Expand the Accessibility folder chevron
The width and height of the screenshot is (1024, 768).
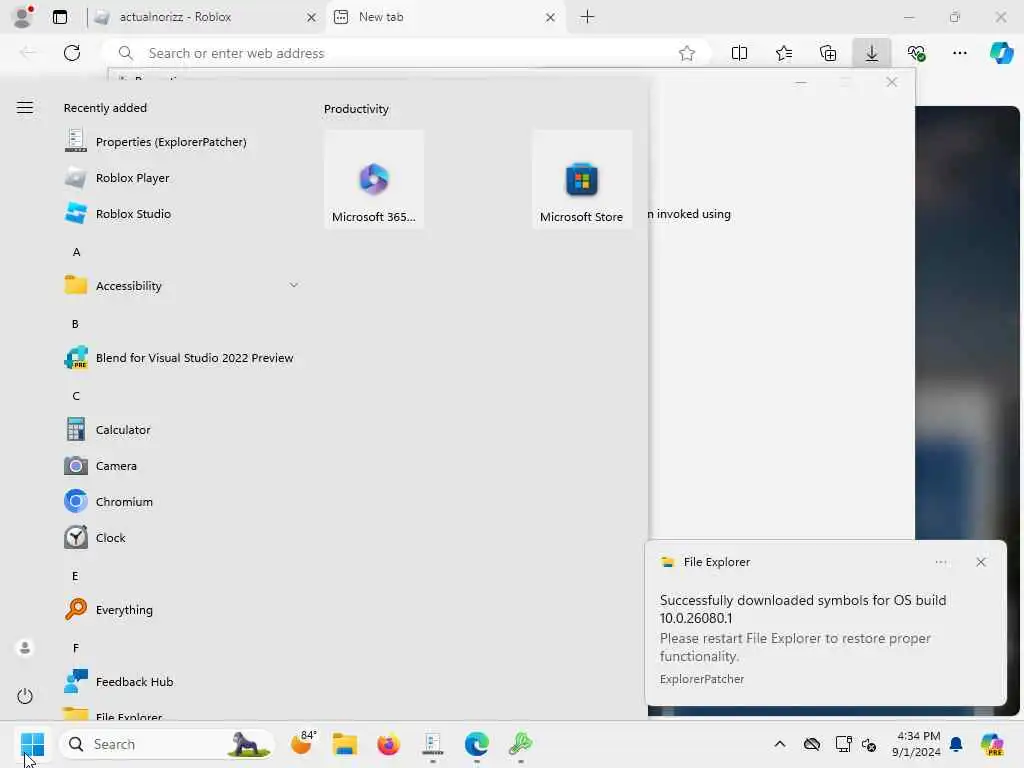[294, 285]
